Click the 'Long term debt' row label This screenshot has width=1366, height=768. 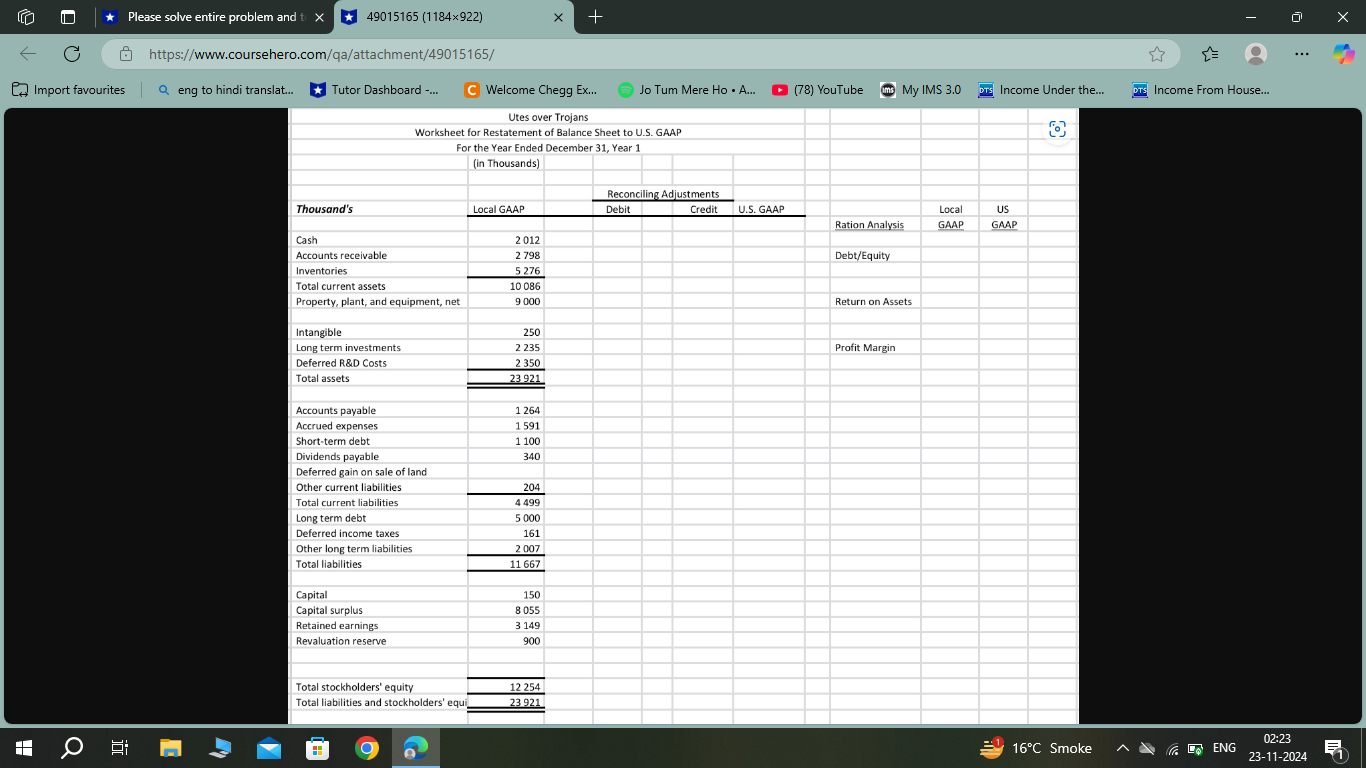tap(331, 518)
